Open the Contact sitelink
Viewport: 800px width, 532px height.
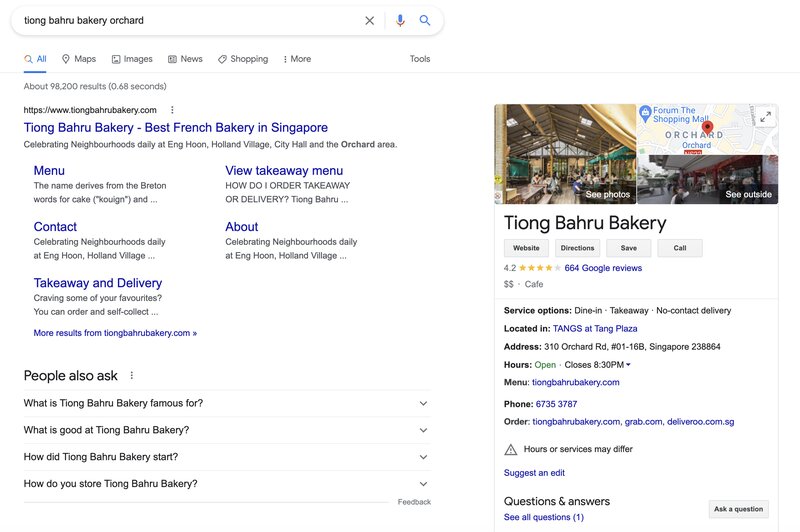point(55,227)
